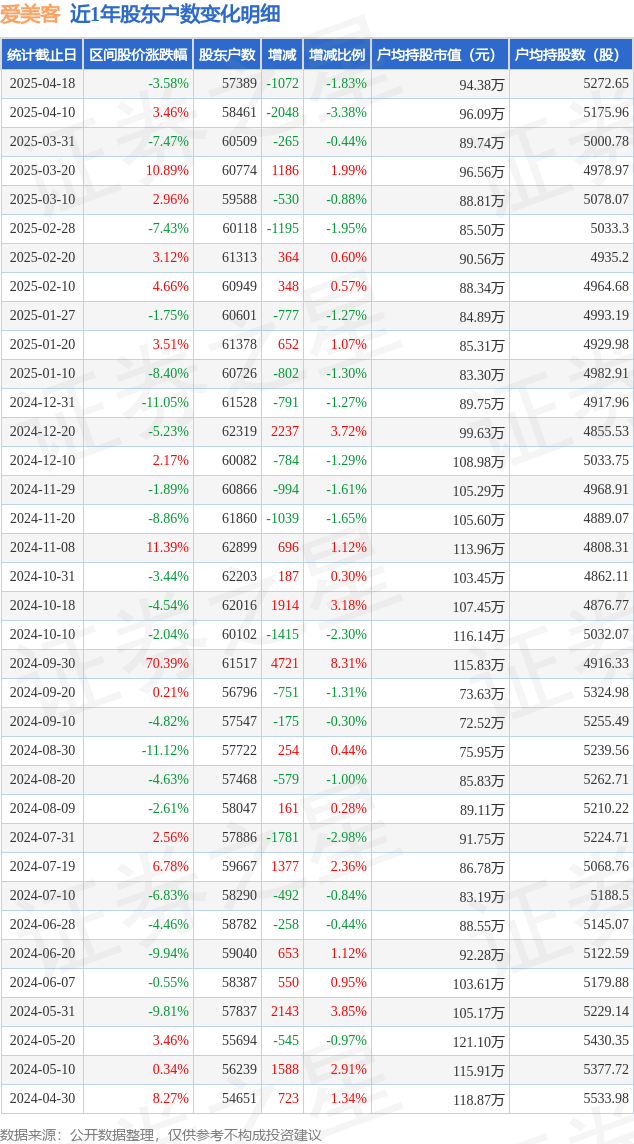Click the 增减 column header
Viewport: 634px width, 1144px height.
[x=282, y=55]
